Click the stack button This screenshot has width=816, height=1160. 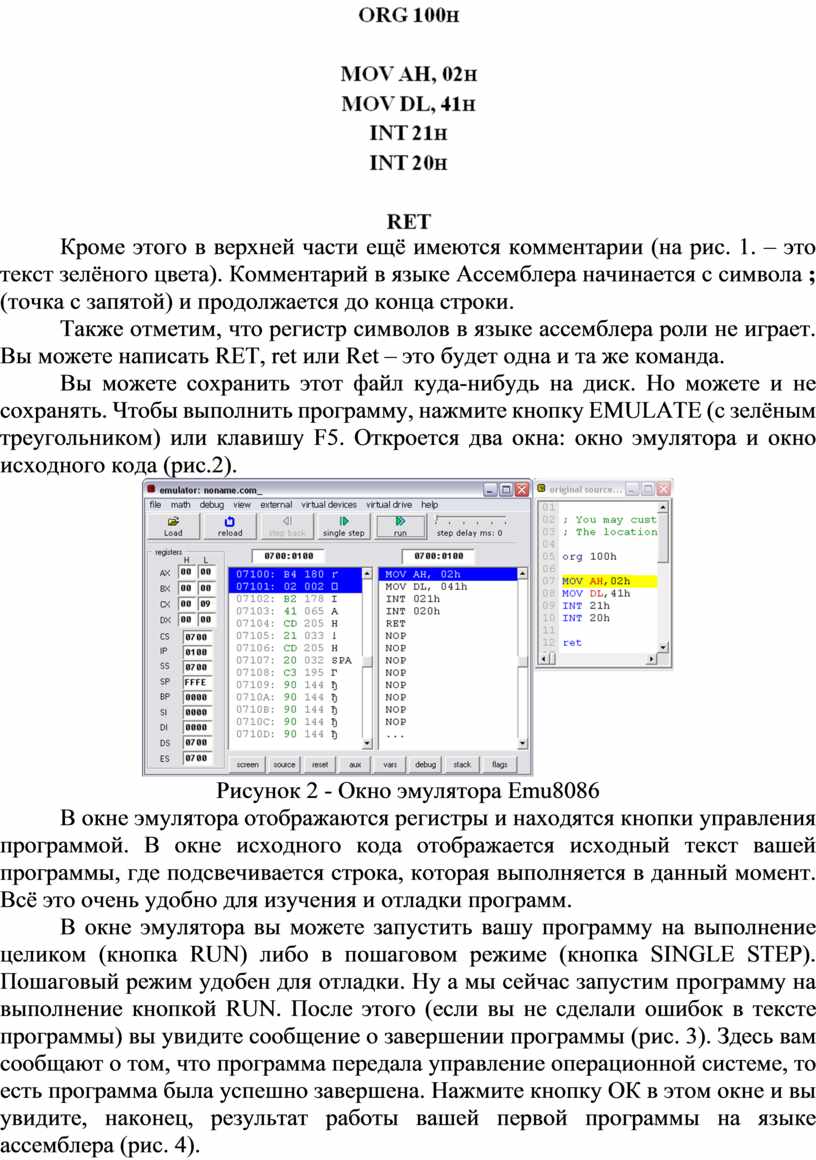click(462, 764)
